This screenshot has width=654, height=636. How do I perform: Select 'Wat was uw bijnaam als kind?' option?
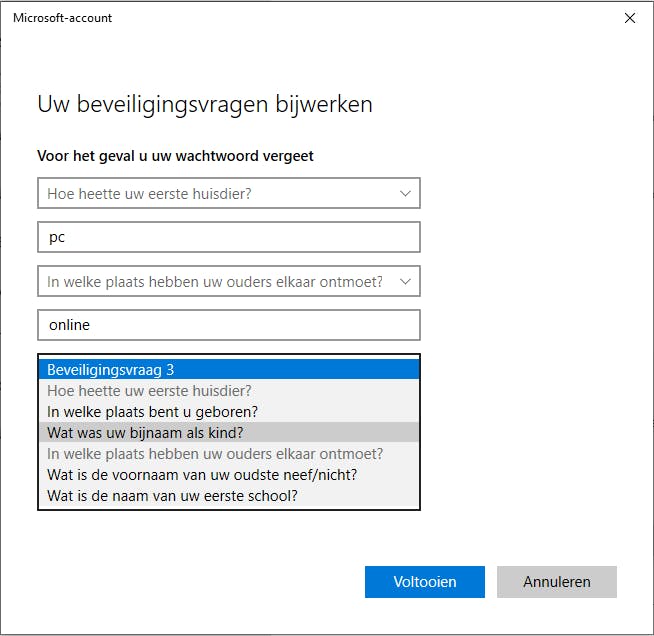click(x=228, y=433)
